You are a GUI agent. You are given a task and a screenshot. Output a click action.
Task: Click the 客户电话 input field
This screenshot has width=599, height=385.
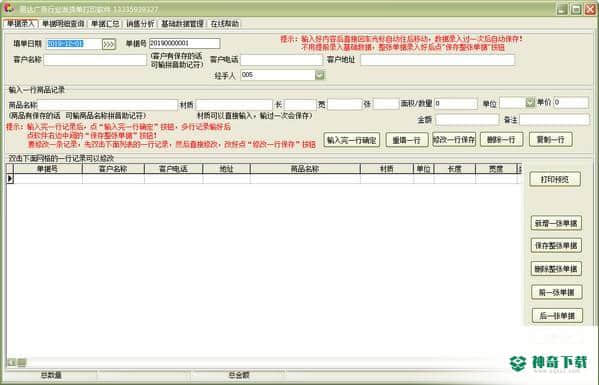(x=281, y=60)
